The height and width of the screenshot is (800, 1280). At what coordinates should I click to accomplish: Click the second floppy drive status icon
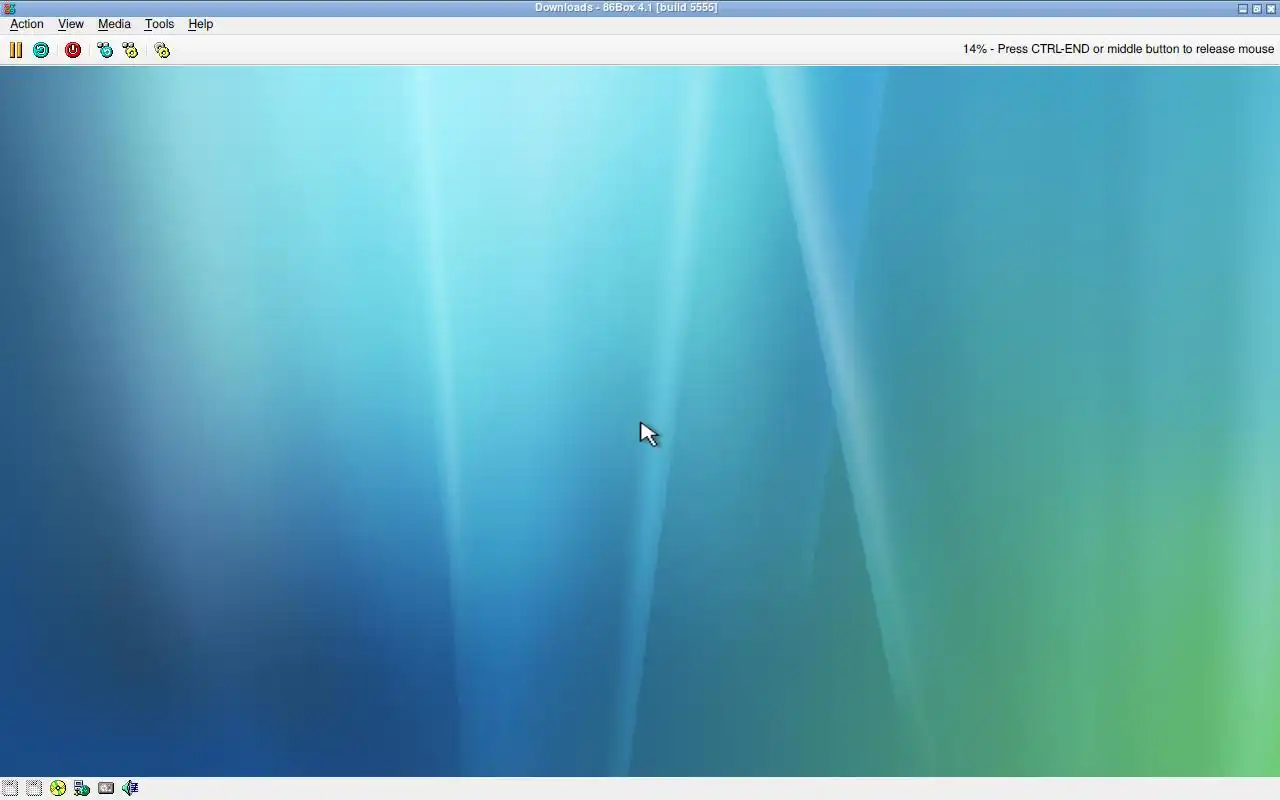pyautogui.click(x=33, y=788)
